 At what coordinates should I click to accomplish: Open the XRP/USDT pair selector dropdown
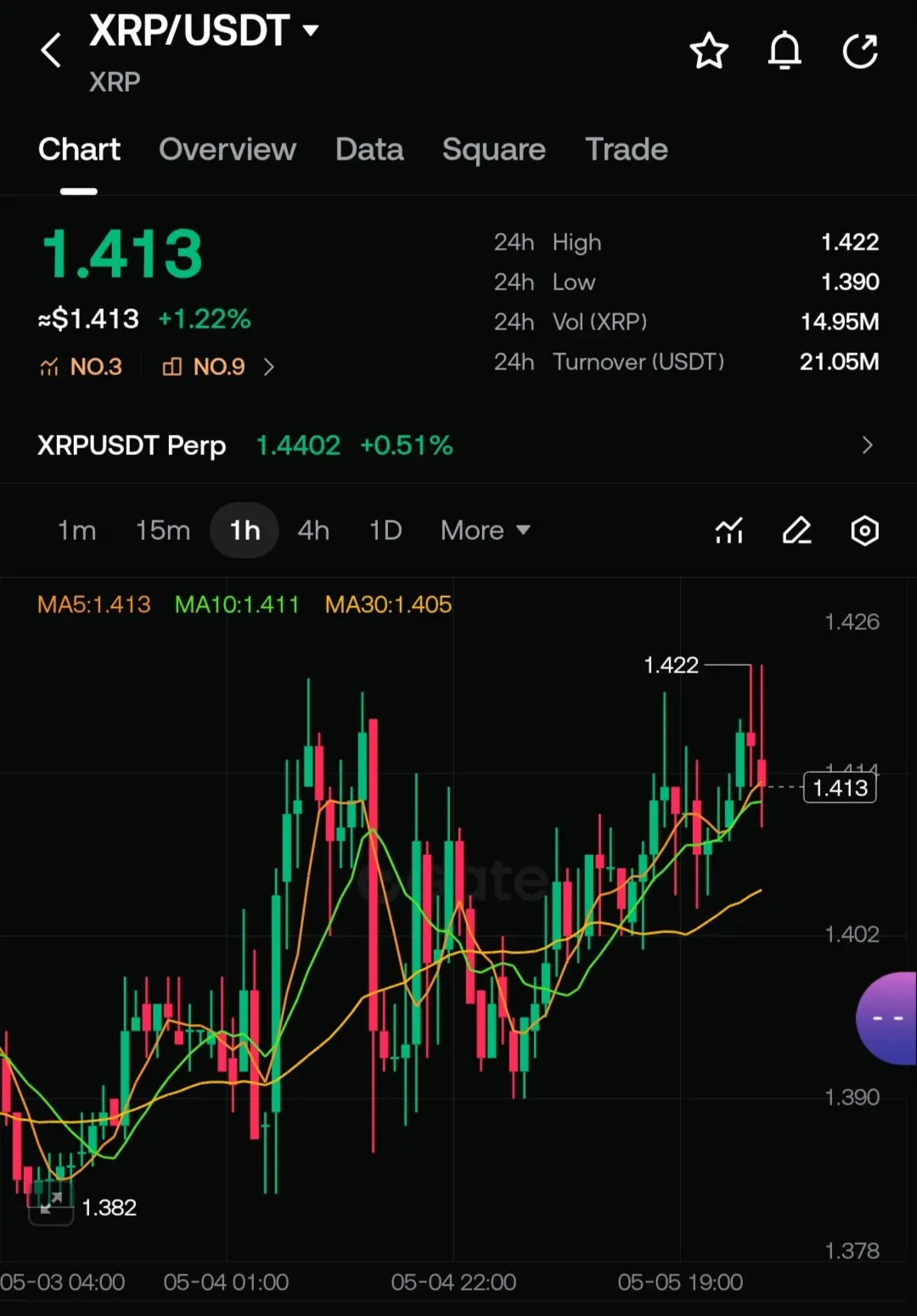[204, 31]
